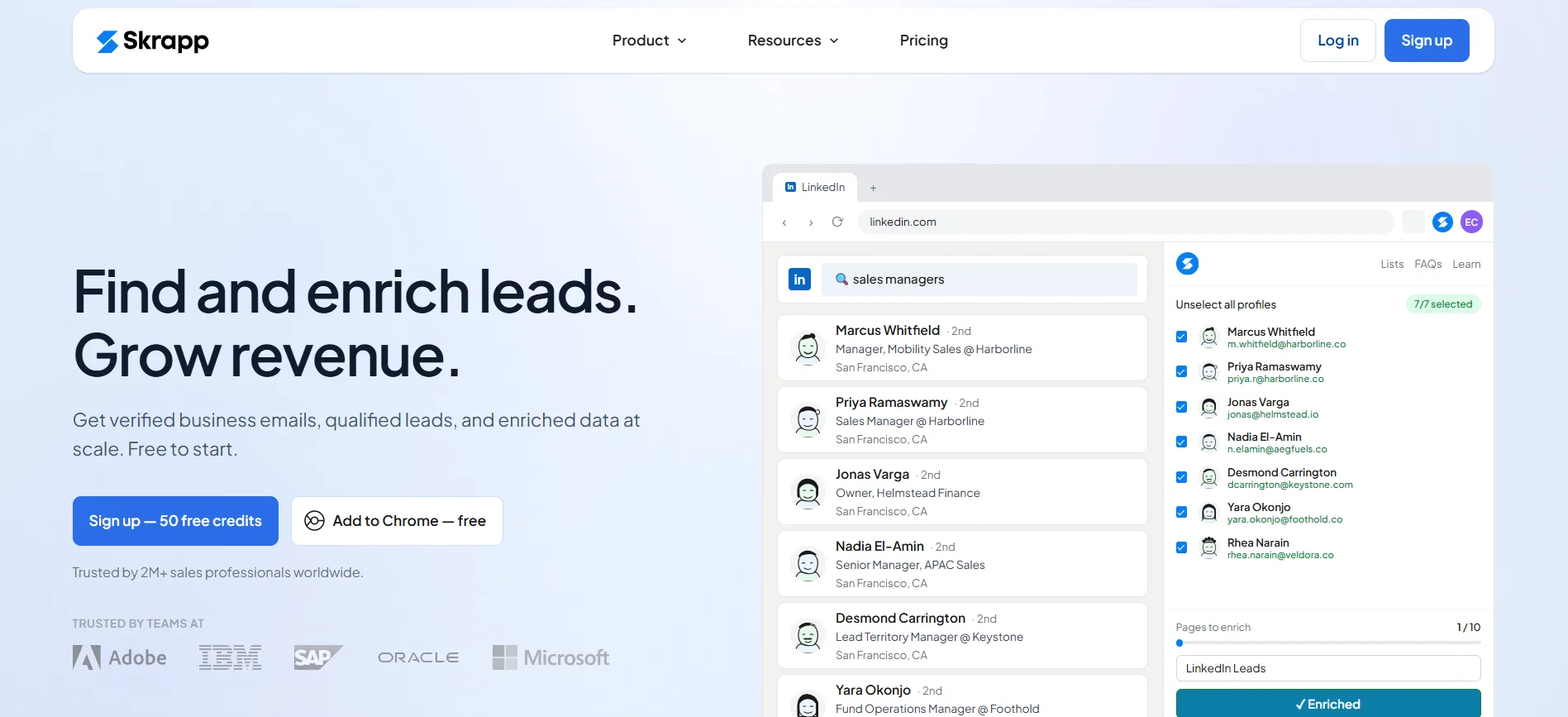The width and height of the screenshot is (1568, 717).
Task: Click Yara Okonjo's avatar in search results
Action: (808, 704)
